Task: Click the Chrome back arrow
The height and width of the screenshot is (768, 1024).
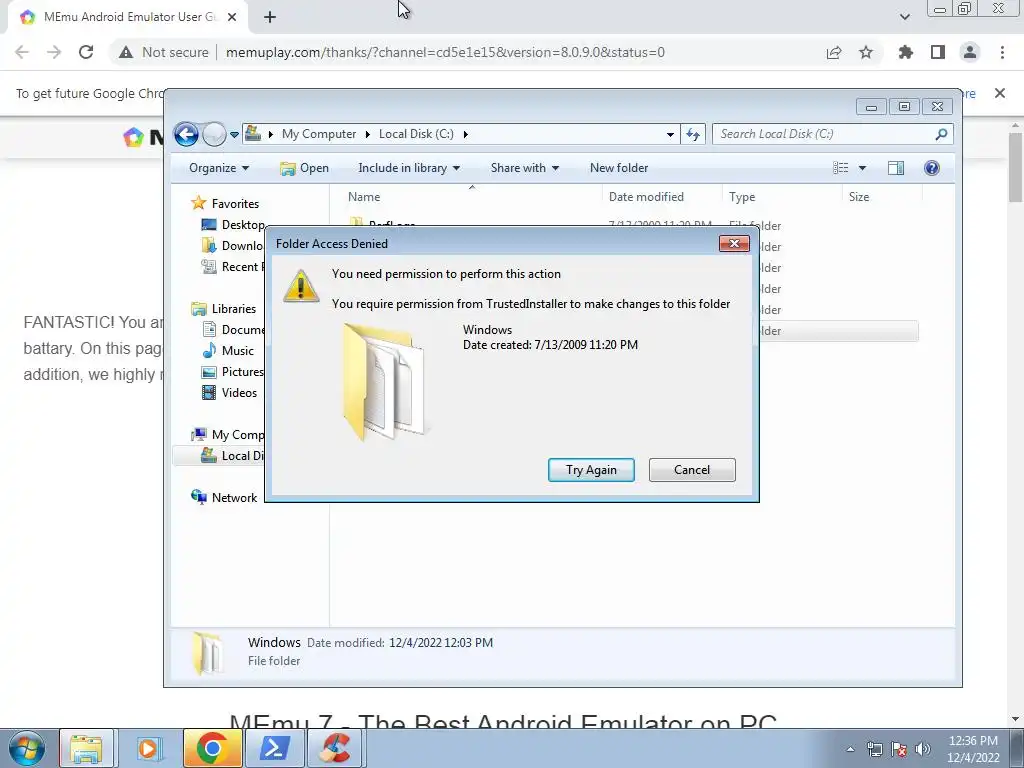Action: tap(22, 52)
